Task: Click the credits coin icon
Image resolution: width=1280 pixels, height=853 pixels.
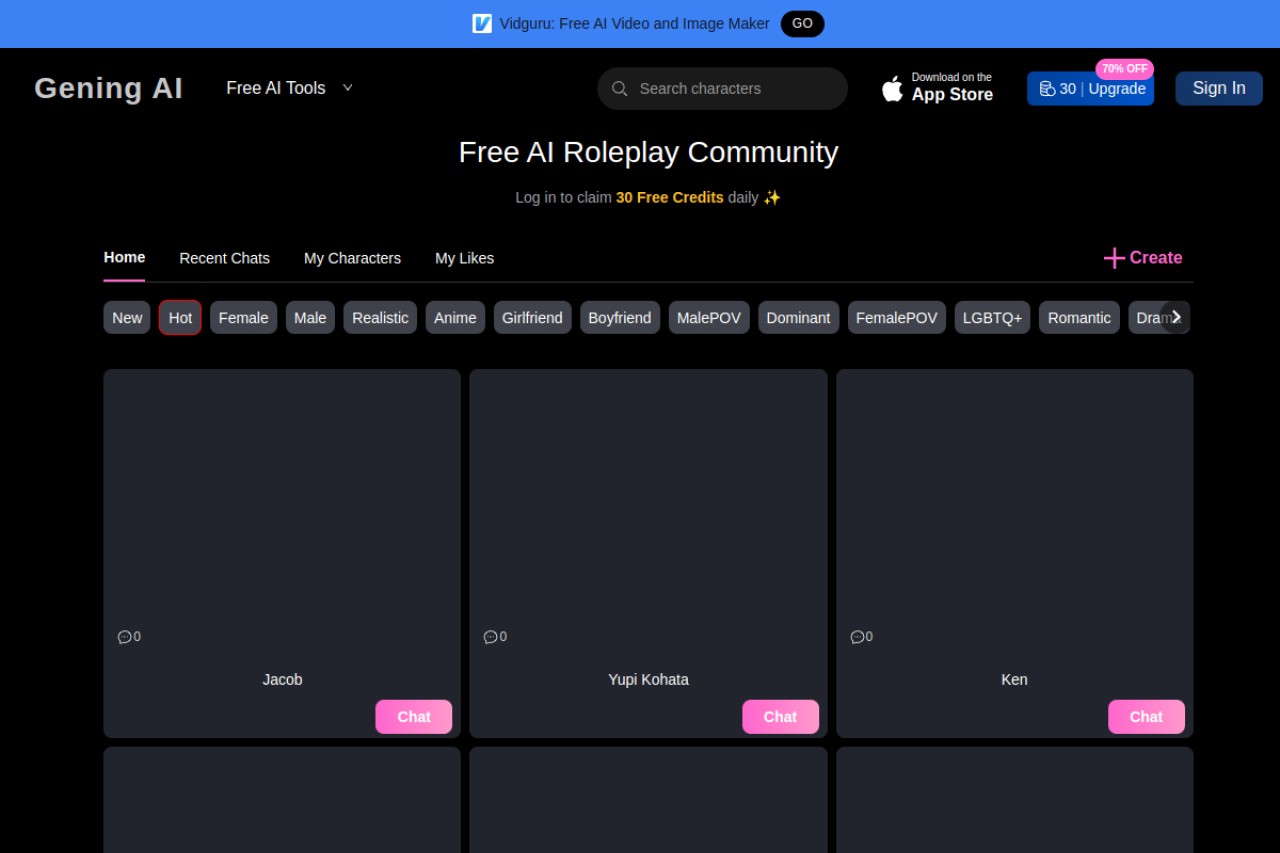Action: [1047, 88]
